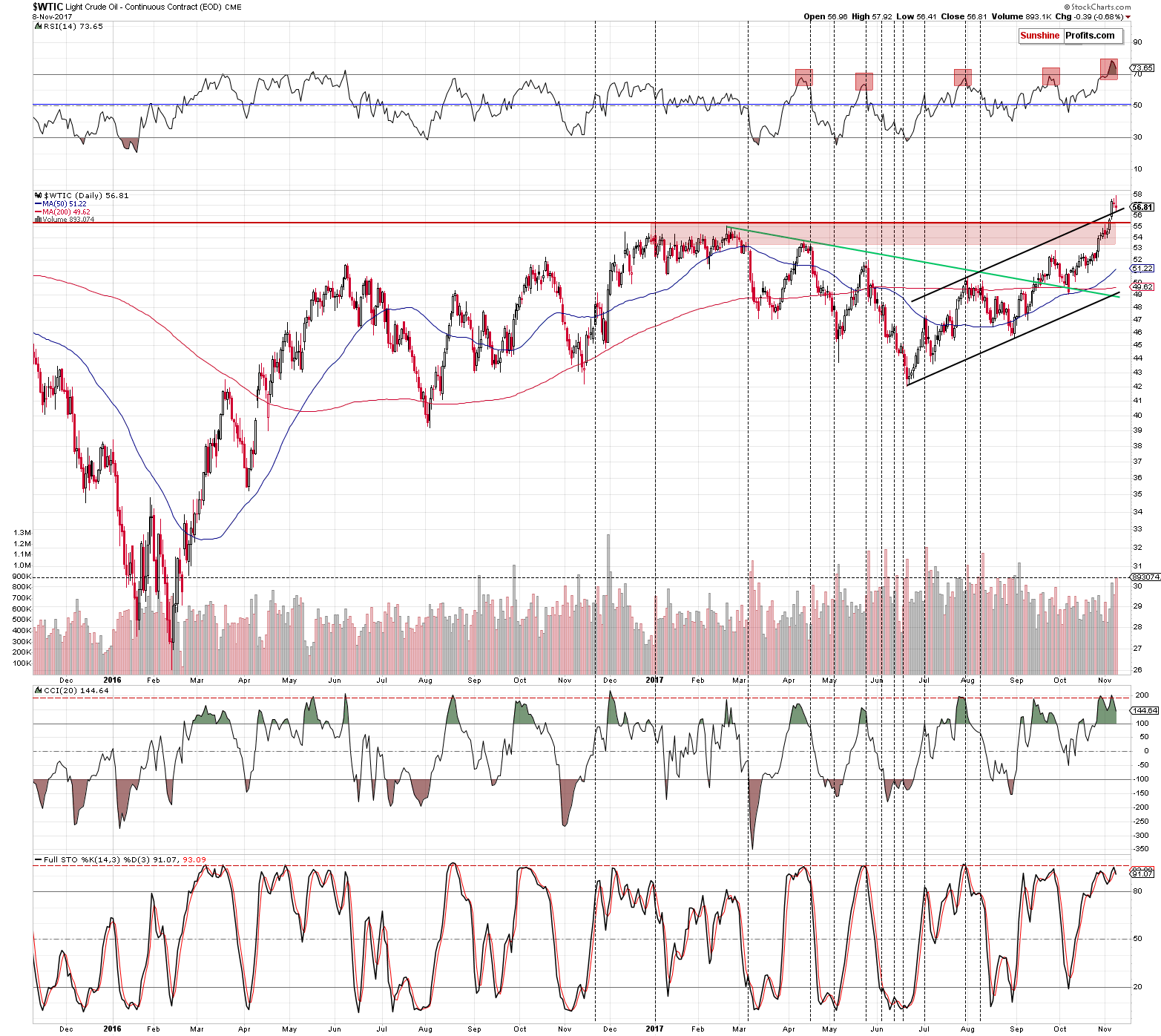Viewport: 1161px width, 1036px height.
Task: Click the Open 56.96 value in header
Action: tap(826, 16)
